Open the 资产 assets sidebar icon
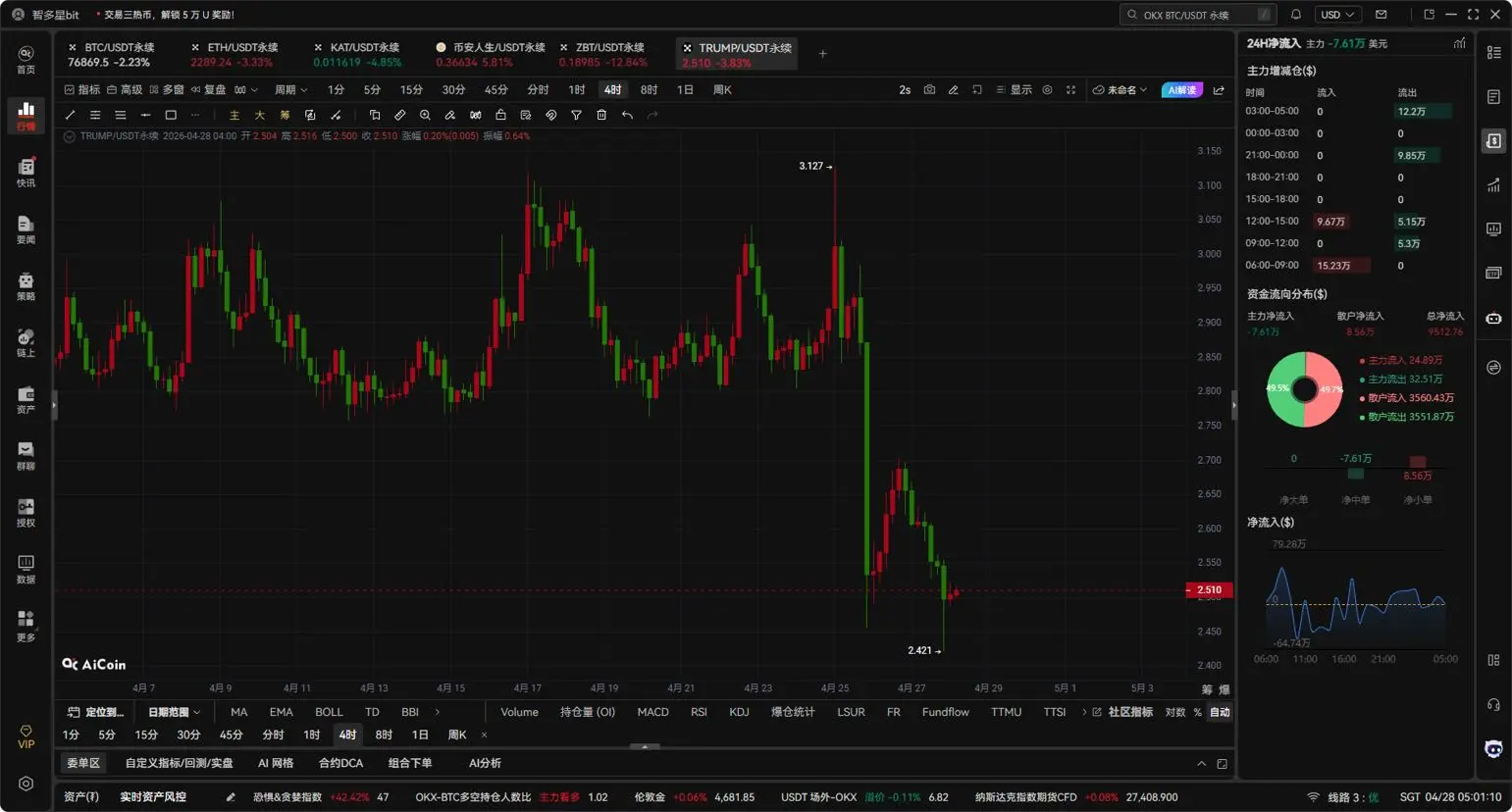1512x812 pixels. [x=26, y=398]
